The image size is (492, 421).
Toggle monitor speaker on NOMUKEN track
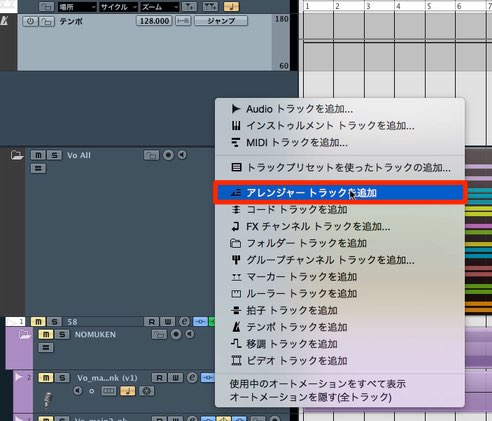(190, 334)
